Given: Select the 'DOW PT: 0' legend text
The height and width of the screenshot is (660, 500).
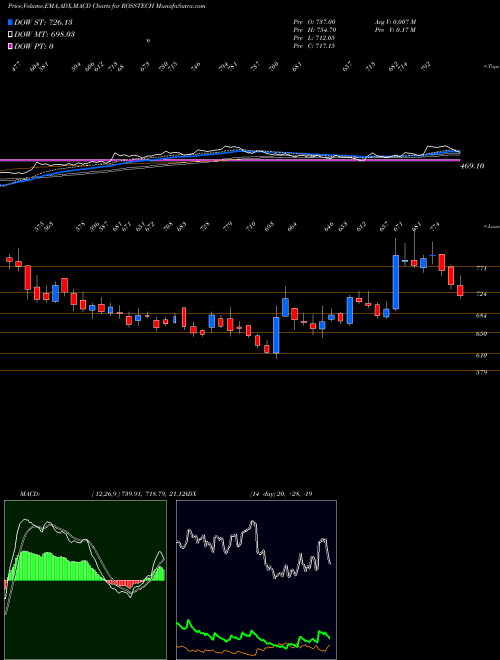Looking at the screenshot, I should click(x=34, y=46).
